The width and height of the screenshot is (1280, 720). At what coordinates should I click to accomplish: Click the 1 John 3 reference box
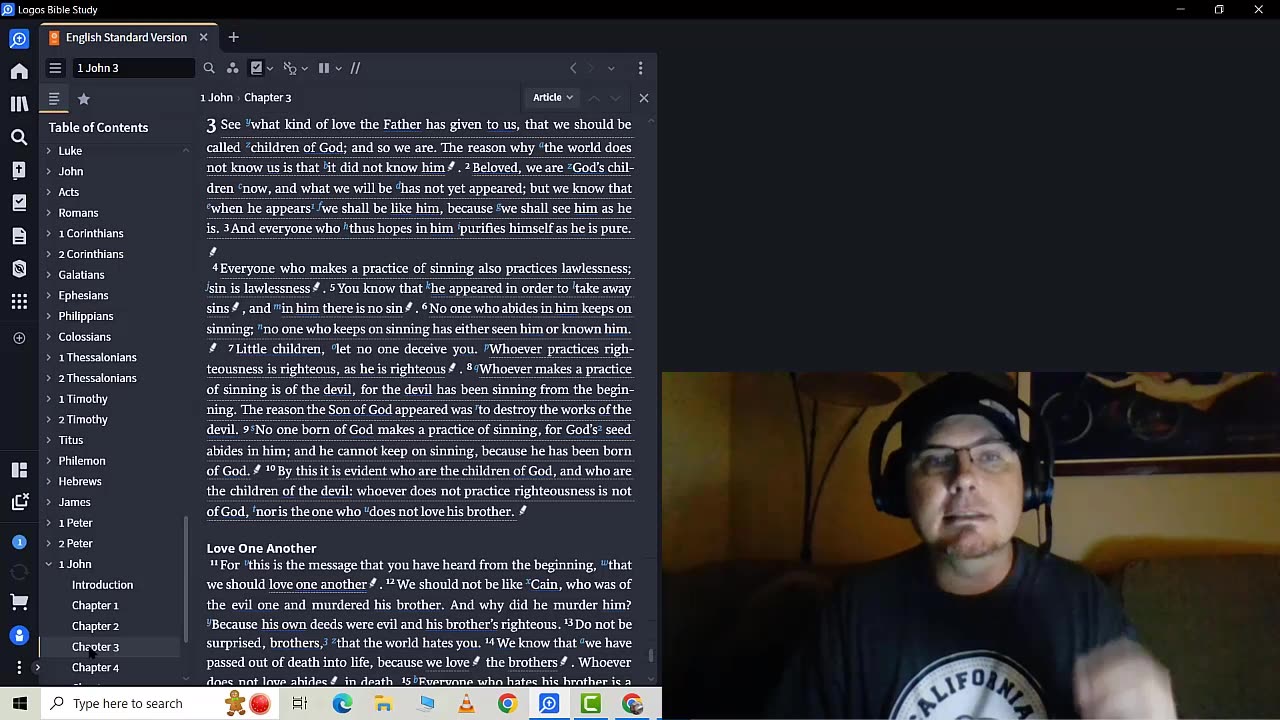point(134,68)
